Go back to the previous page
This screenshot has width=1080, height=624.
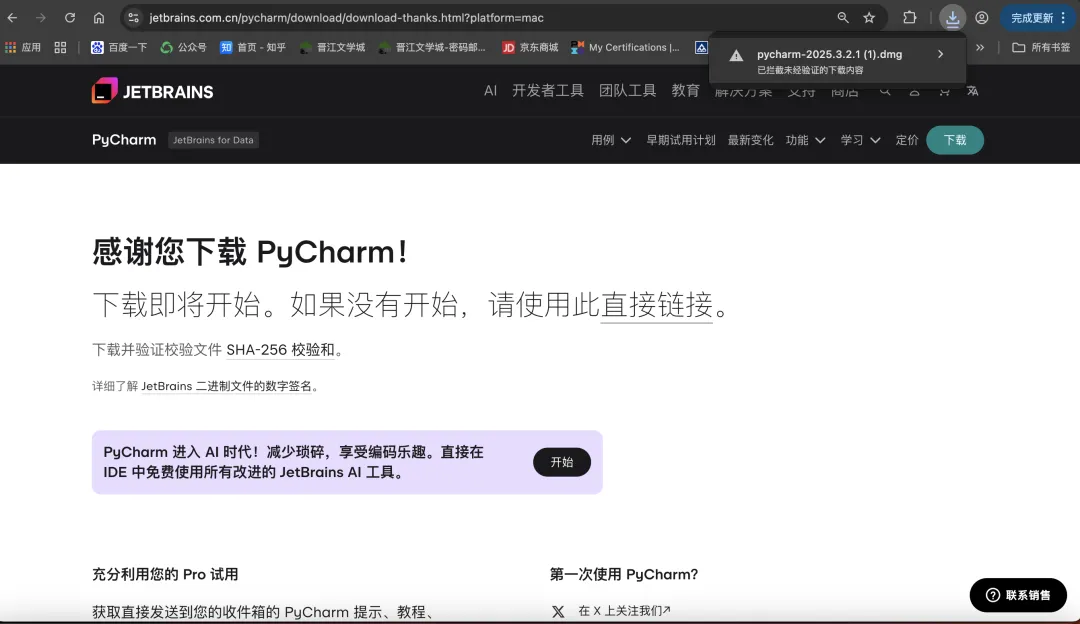point(12,18)
